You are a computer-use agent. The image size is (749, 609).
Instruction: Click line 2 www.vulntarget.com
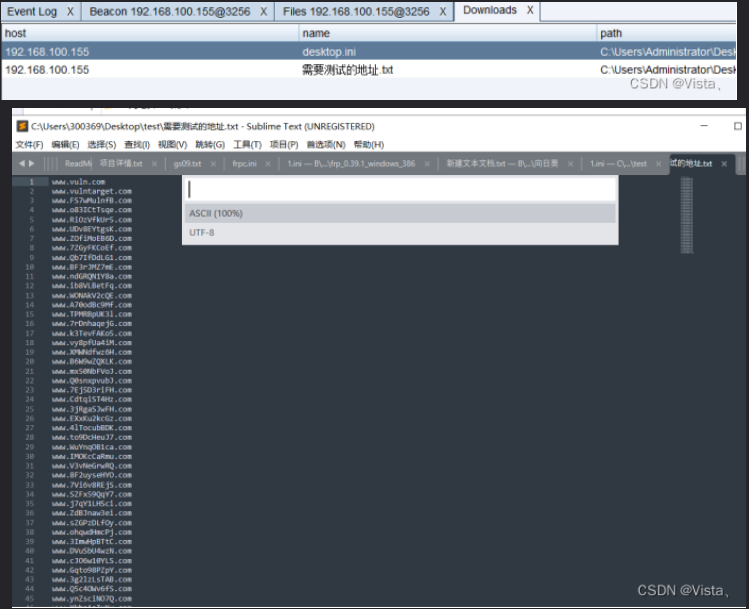coord(92,191)
